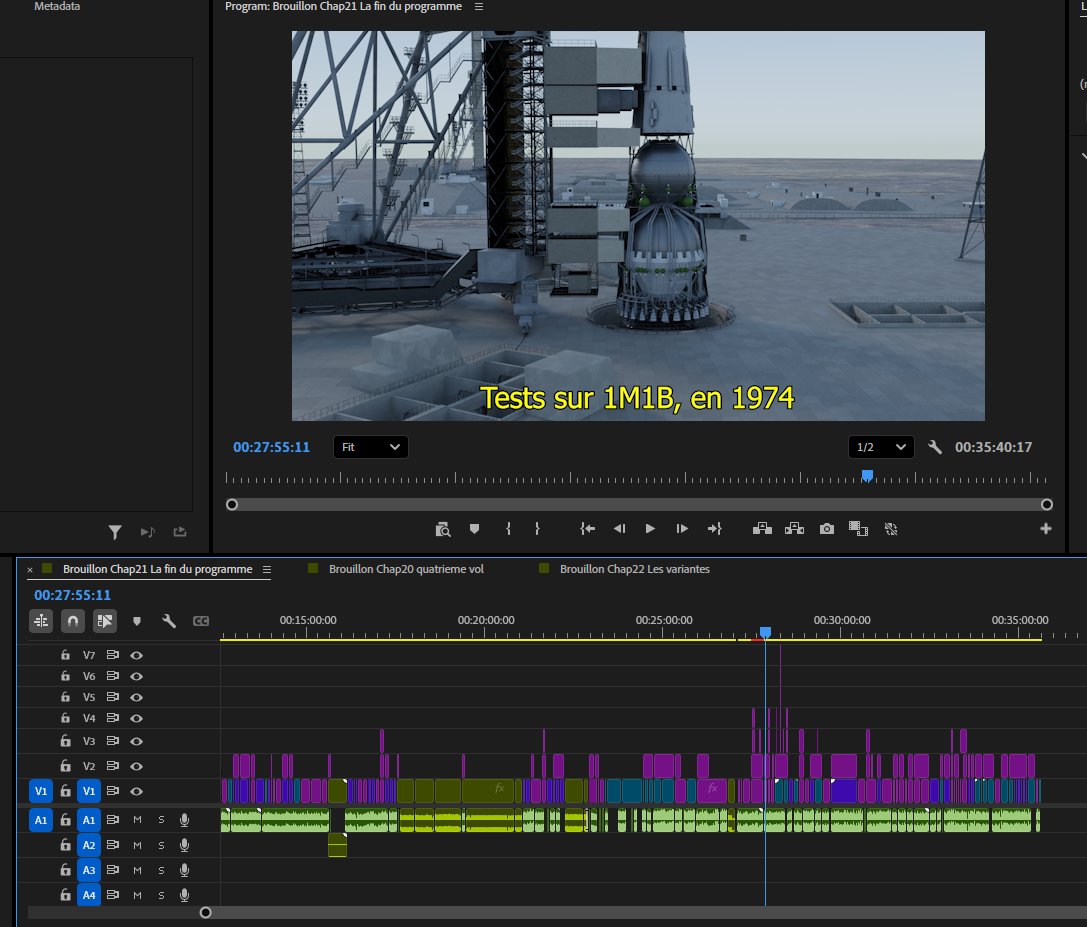Open Program monitor panel menu
This screenshot has width=1087, height=927.
pos(478,7)
